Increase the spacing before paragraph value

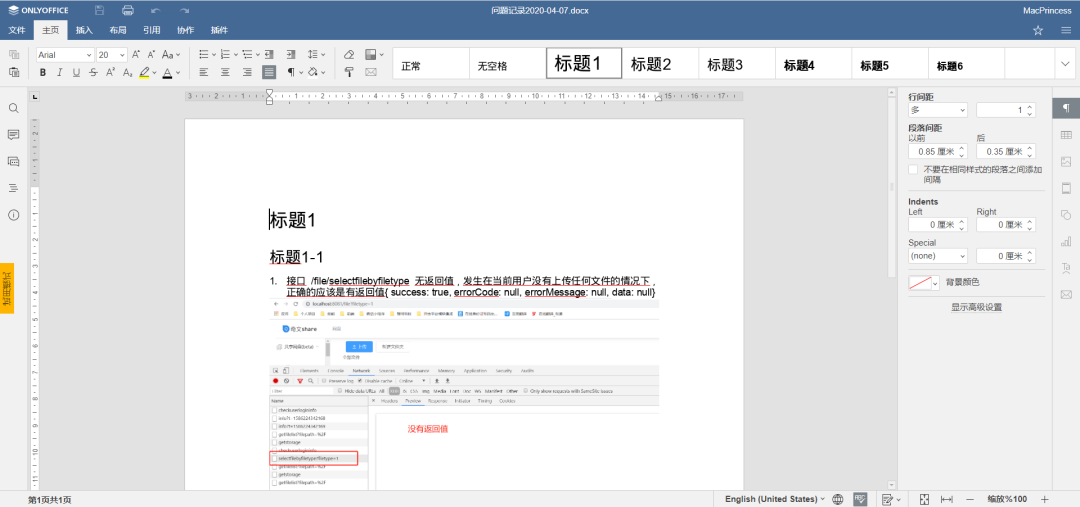point(961,147)
